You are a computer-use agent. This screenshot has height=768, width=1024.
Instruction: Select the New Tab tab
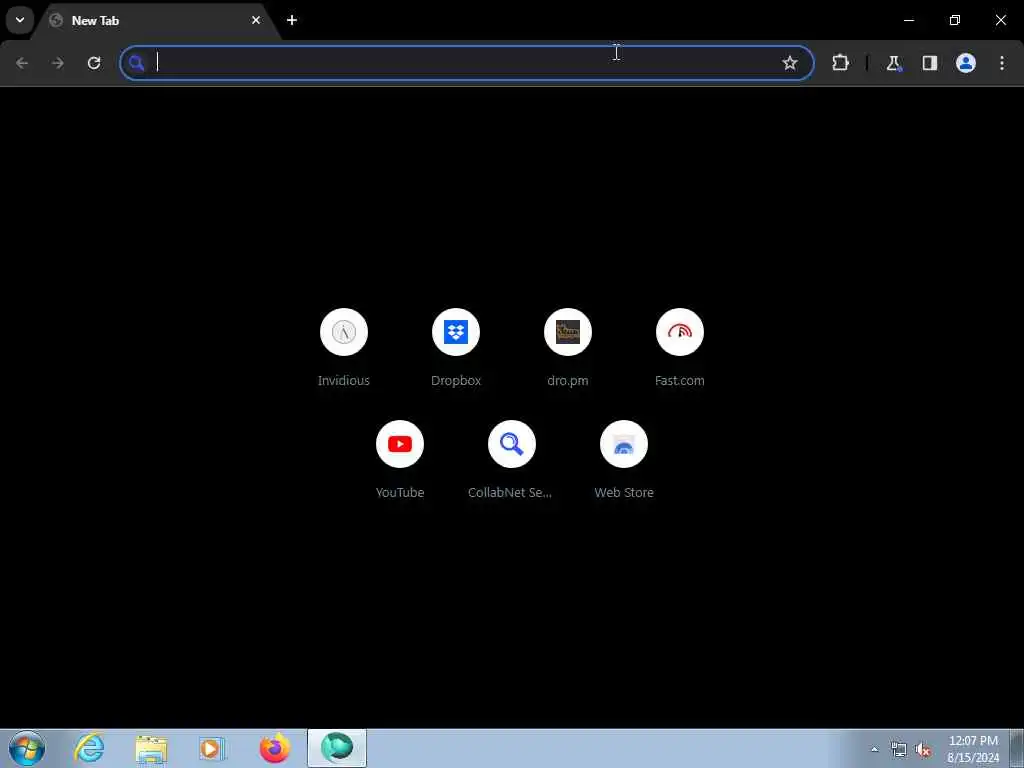pyautogui.click(x=157, y=20)
